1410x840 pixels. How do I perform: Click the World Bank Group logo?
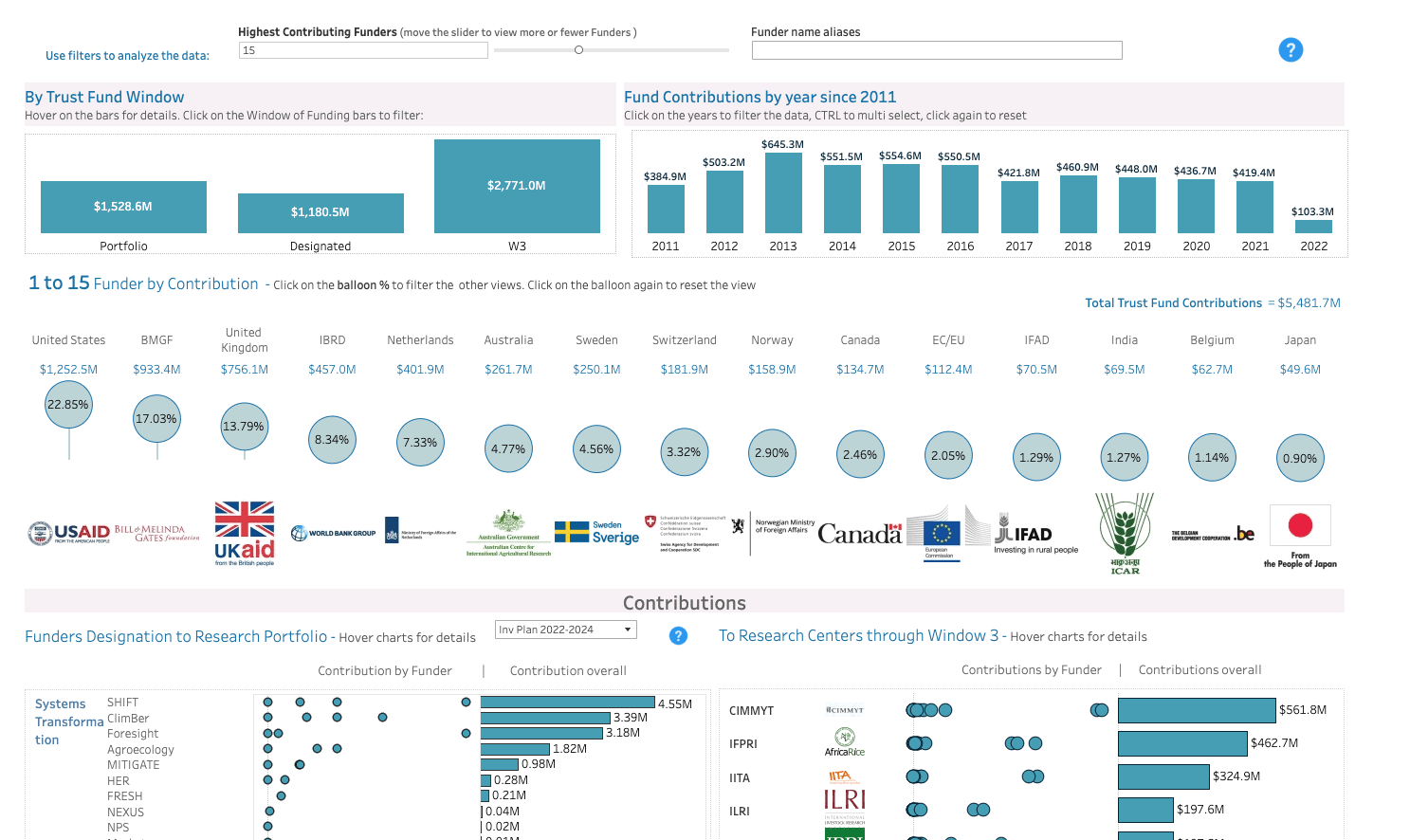(x=333, y=533)
